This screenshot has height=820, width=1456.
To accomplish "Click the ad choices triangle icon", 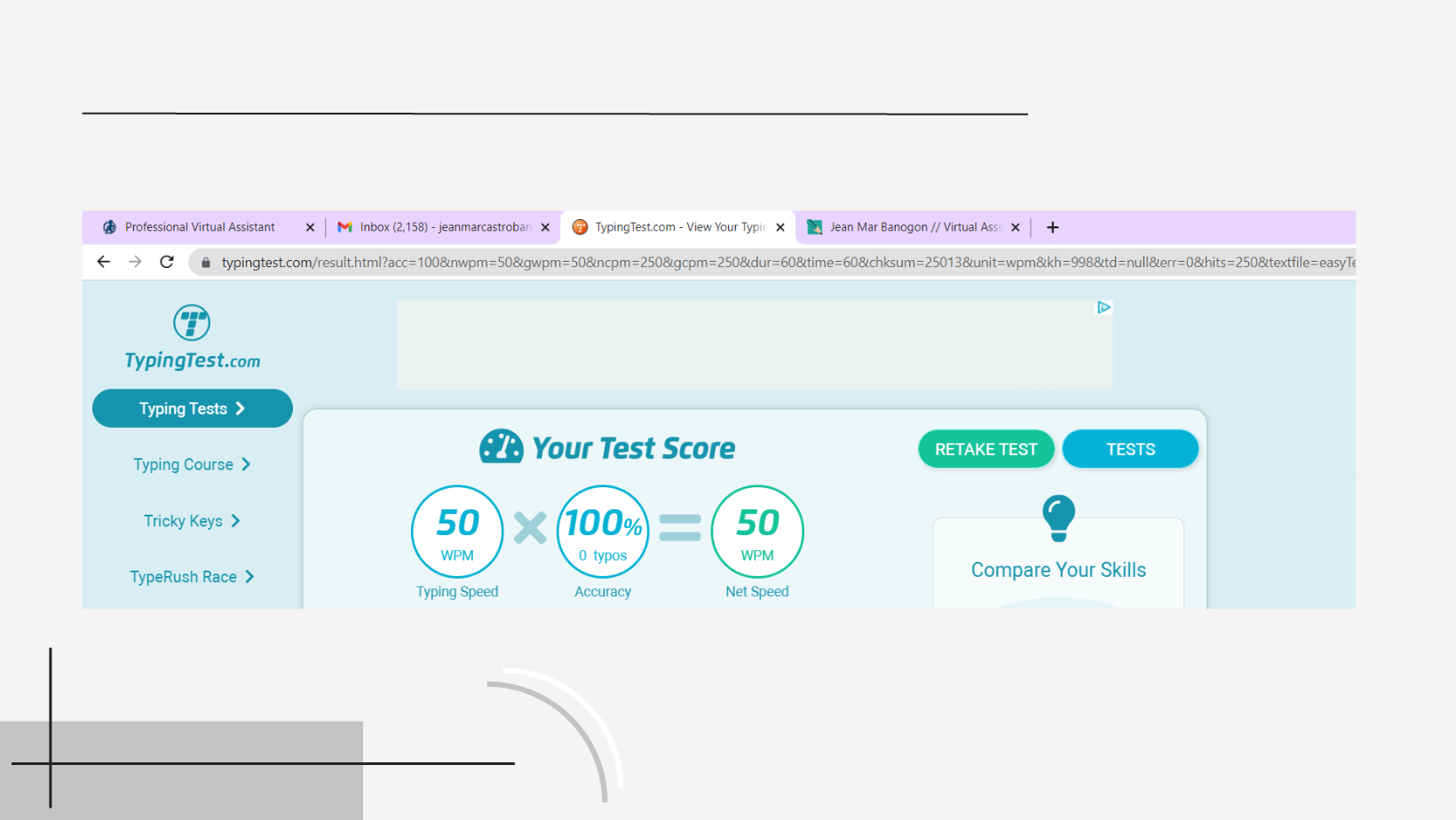I will (x=1104, y=307).
